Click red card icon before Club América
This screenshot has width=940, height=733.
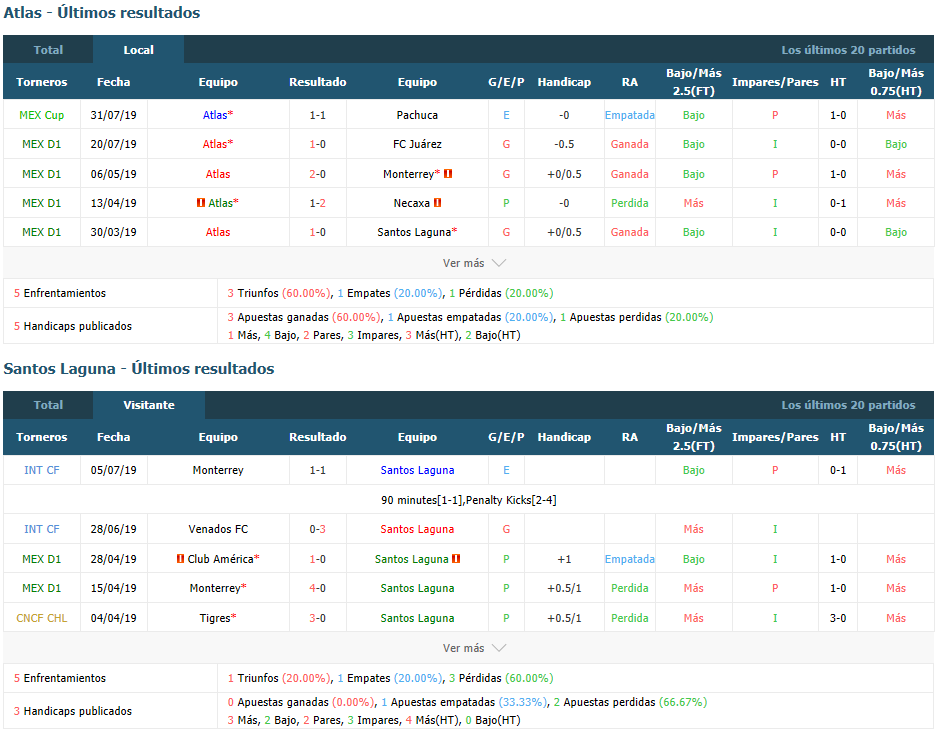tap(180, 559)
